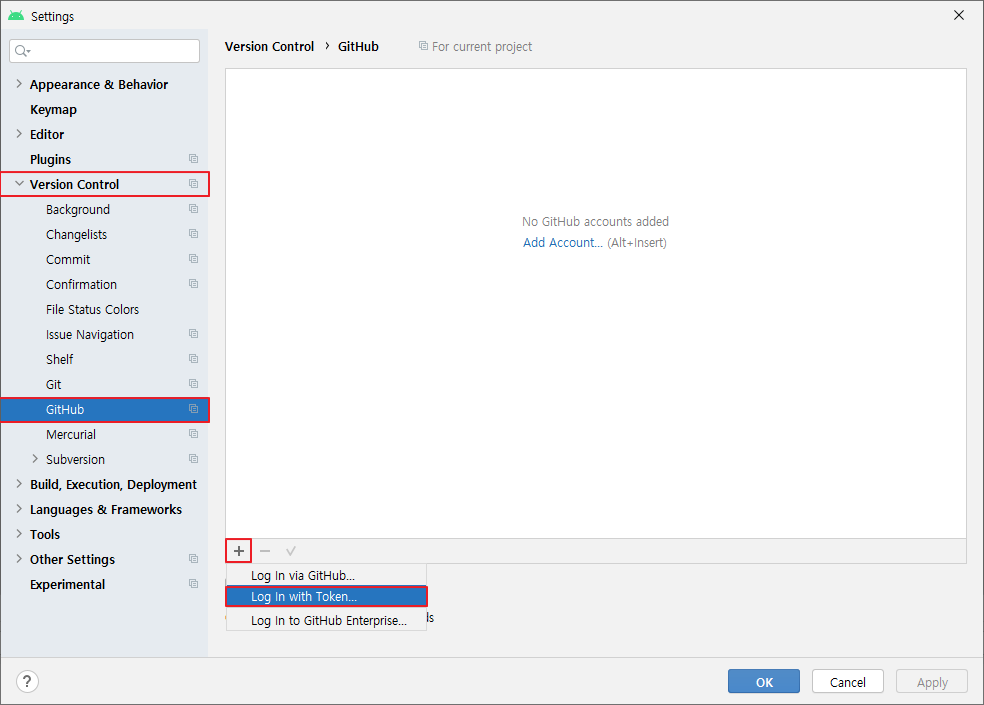Screen dimensions: 984x705
Task: Expand the Subversion node
Action: pos(35,459)
